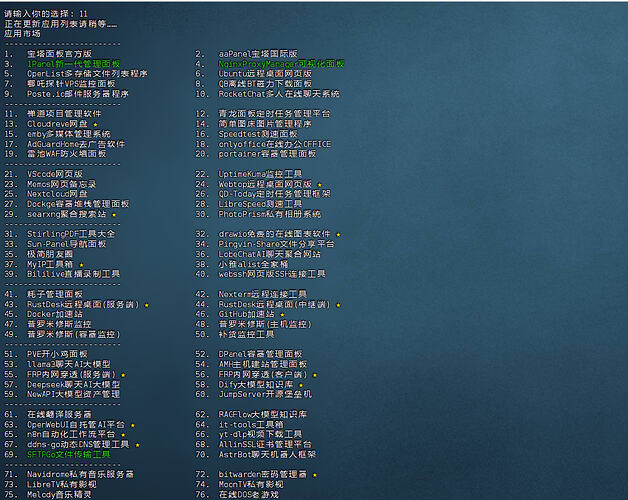Select 'Ubuntu远程桌面网页版'
Viewport: 628px width, 500px height.
pyautogui.click(x=265, y=74)
